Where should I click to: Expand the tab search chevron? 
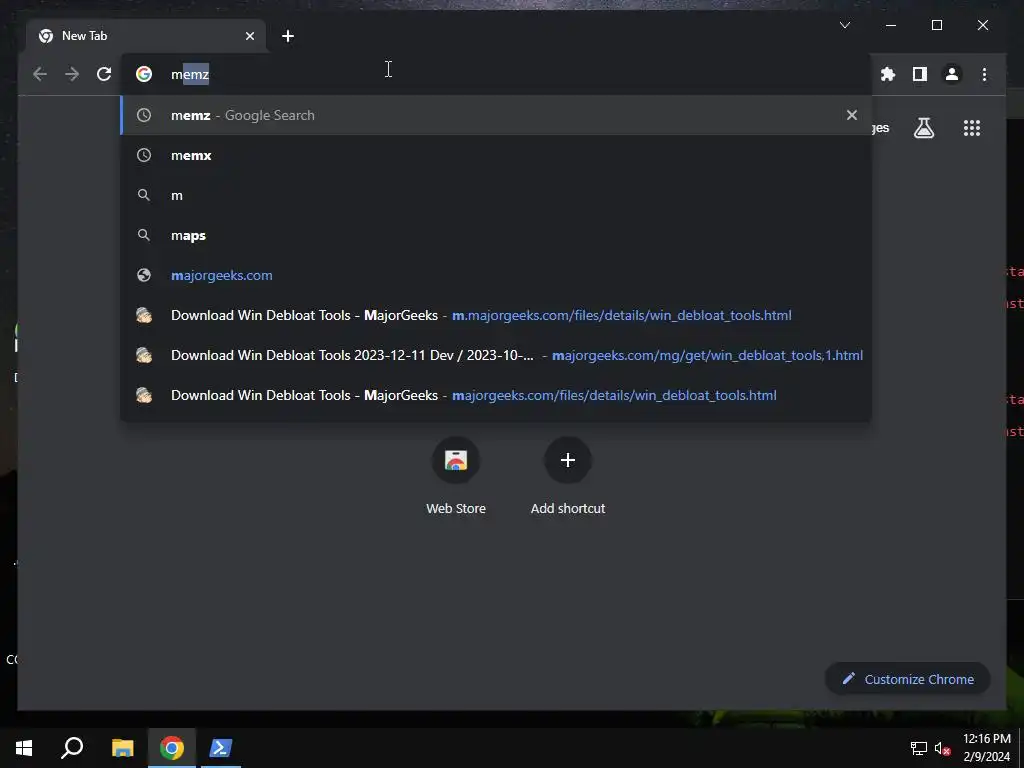click(844, 25)
